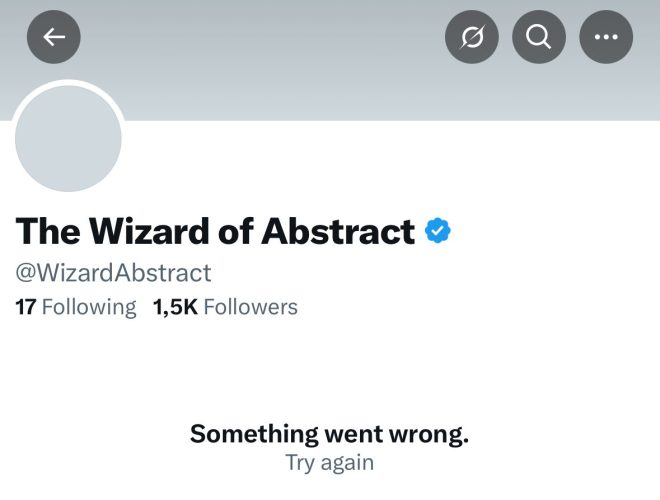
Task: View the empty circular profile avatar
Action: point(68,138)
